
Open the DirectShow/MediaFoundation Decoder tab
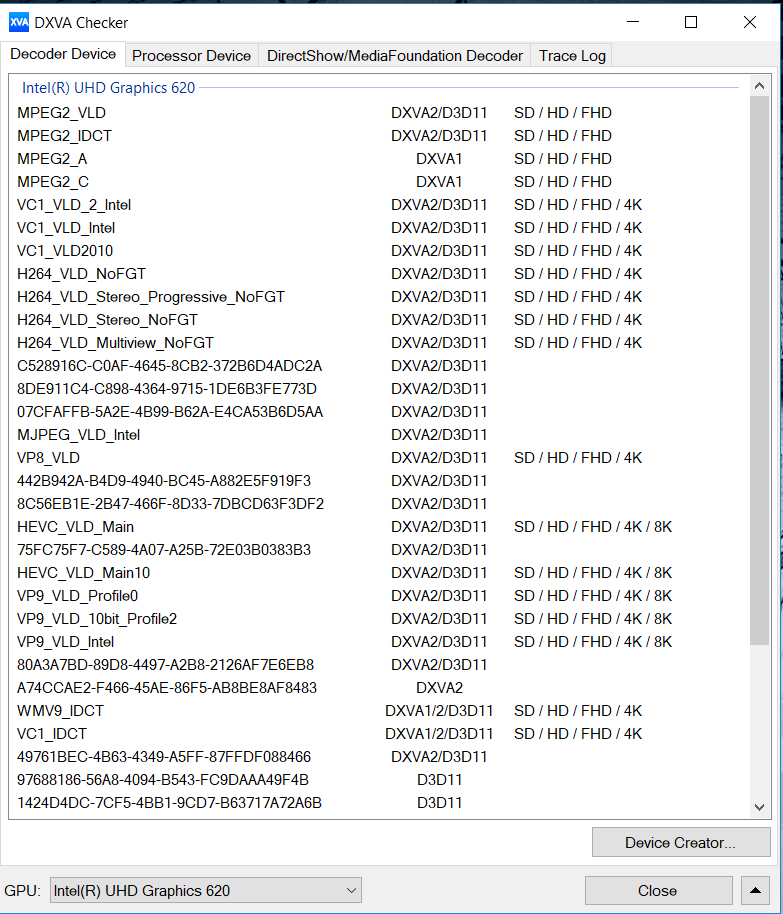[x=395, y=55]
